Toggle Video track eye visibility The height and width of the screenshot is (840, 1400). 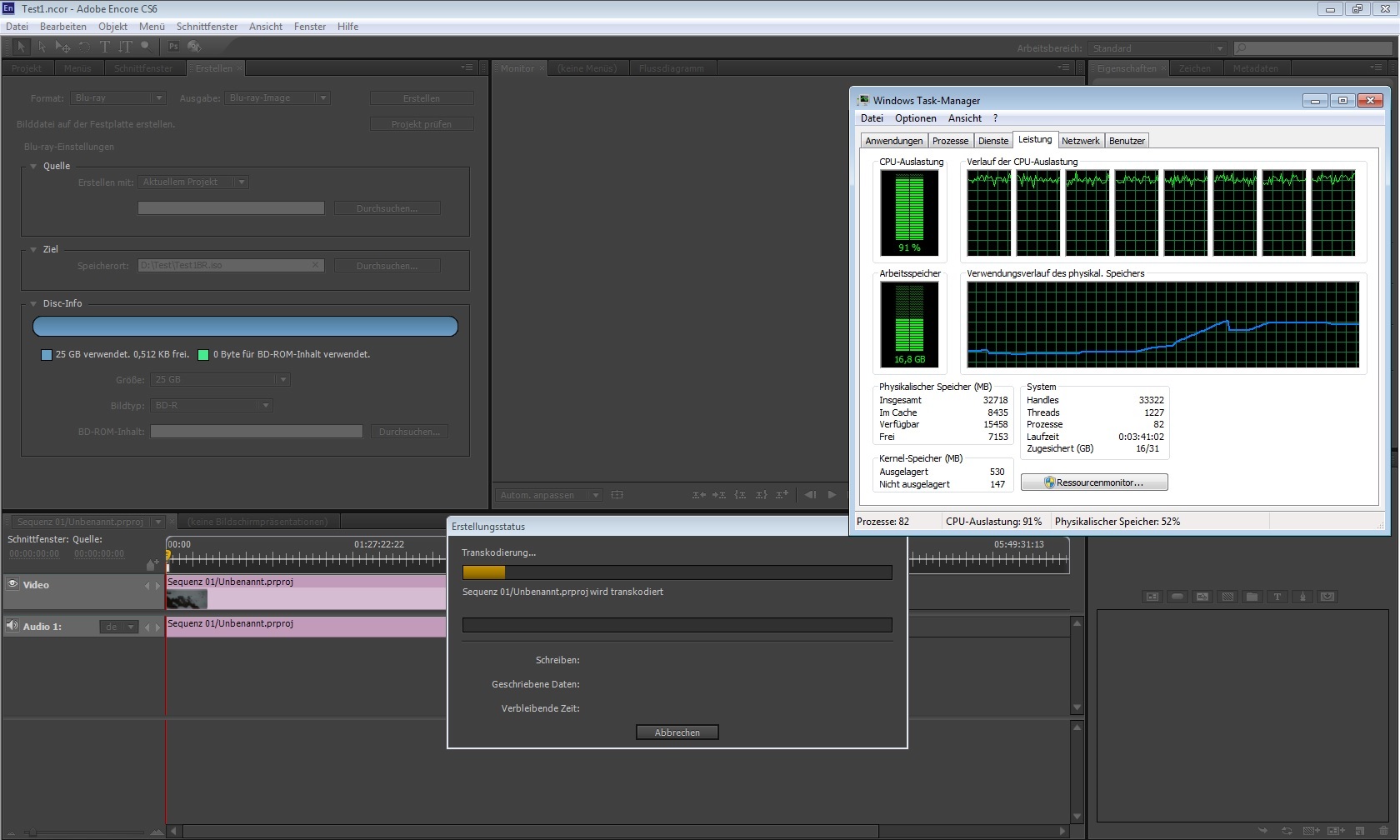pyautogui.click(x=12, y=584)
